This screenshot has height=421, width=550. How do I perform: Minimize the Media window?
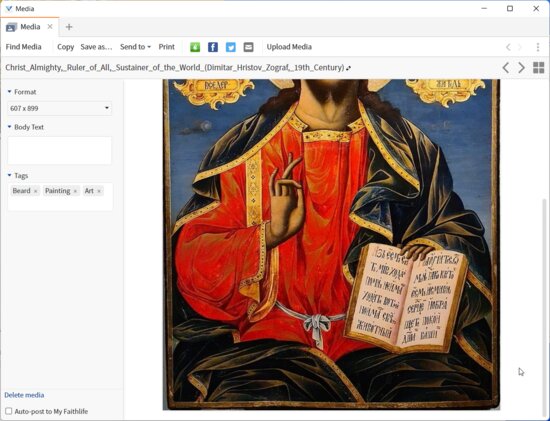coord(484,8)
